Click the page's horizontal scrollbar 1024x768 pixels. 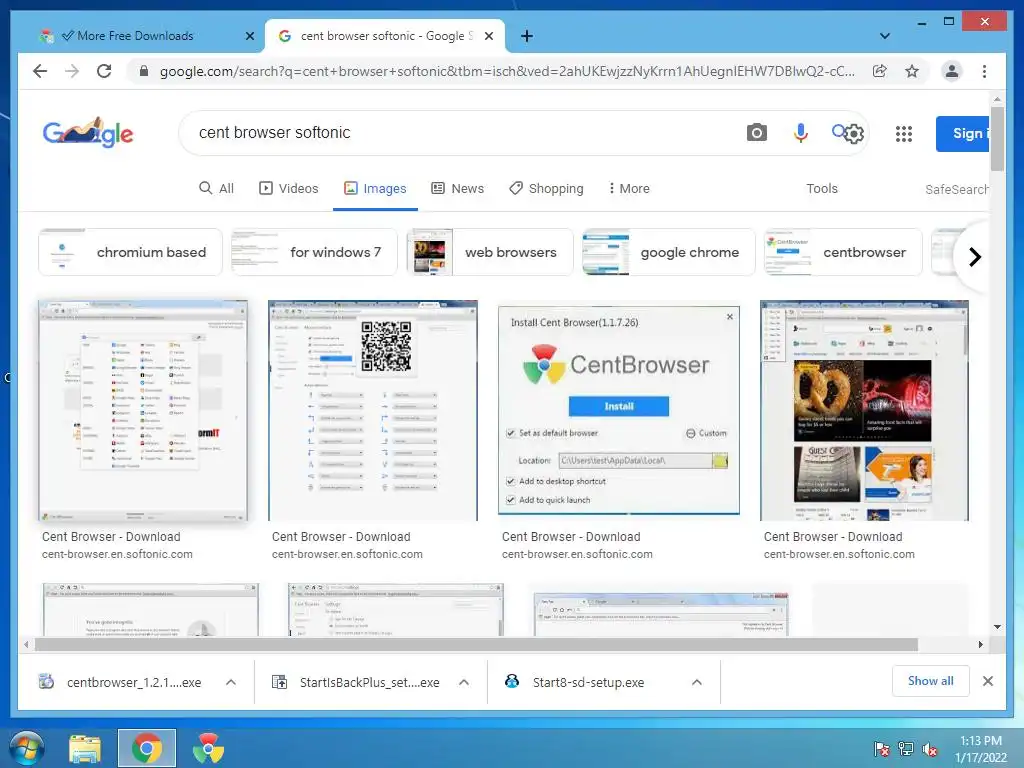click(476, 645)
